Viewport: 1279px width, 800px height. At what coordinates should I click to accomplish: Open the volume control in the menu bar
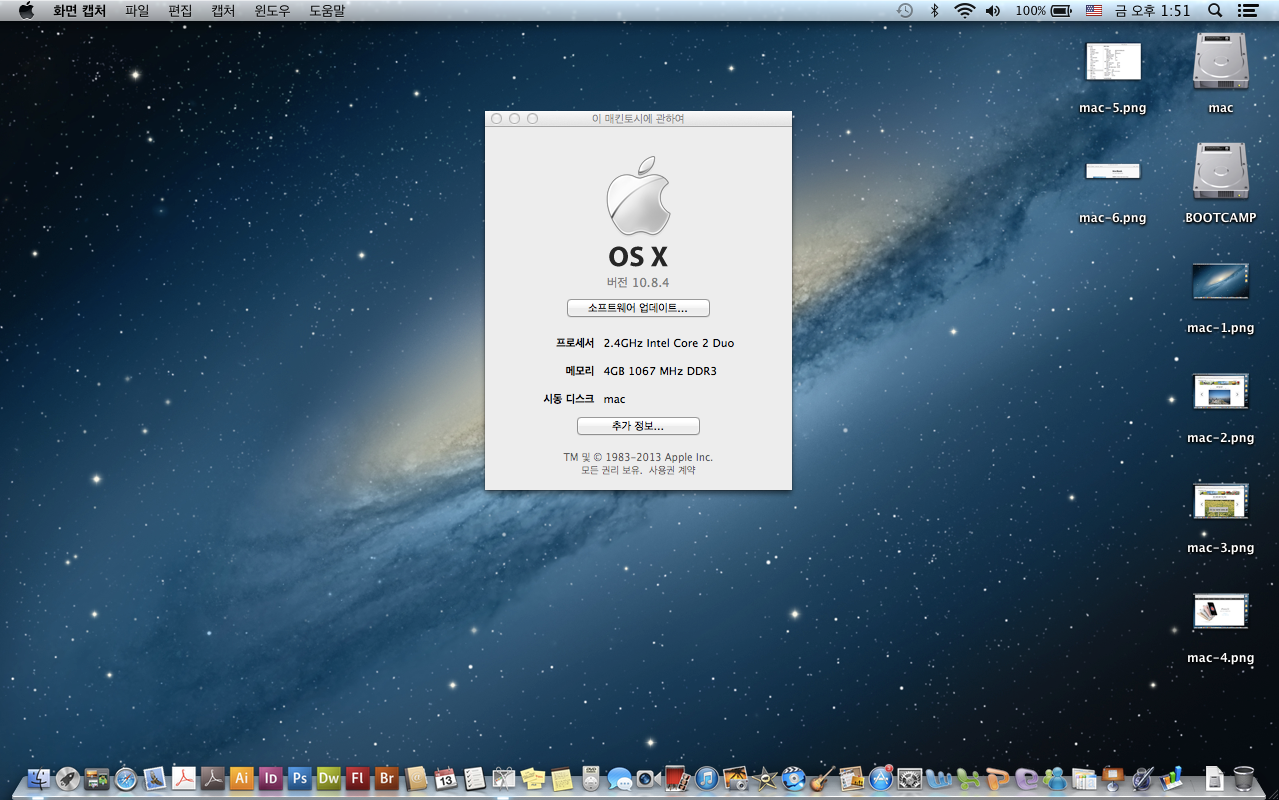(x=992, y=10)
